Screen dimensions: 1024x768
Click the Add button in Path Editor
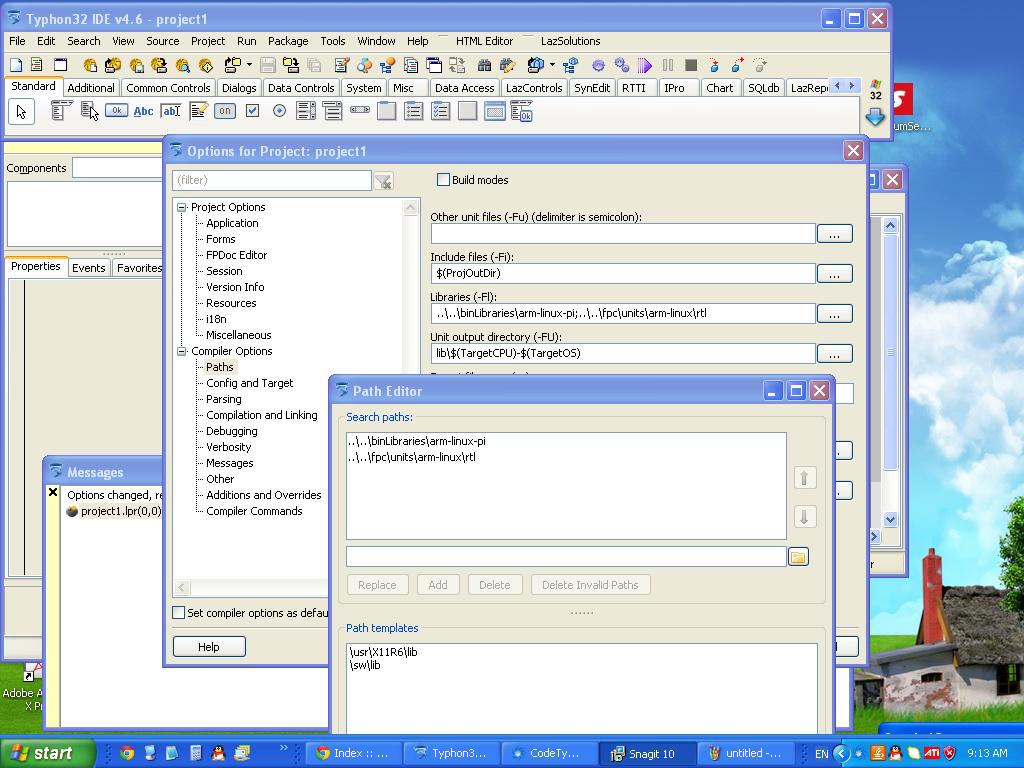click(438, 584)
